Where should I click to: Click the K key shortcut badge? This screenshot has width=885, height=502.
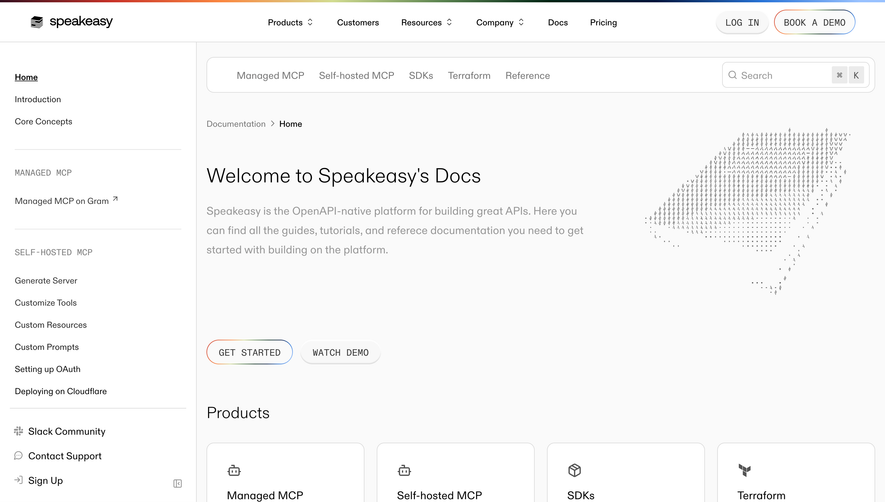click(x=856, y=75)
